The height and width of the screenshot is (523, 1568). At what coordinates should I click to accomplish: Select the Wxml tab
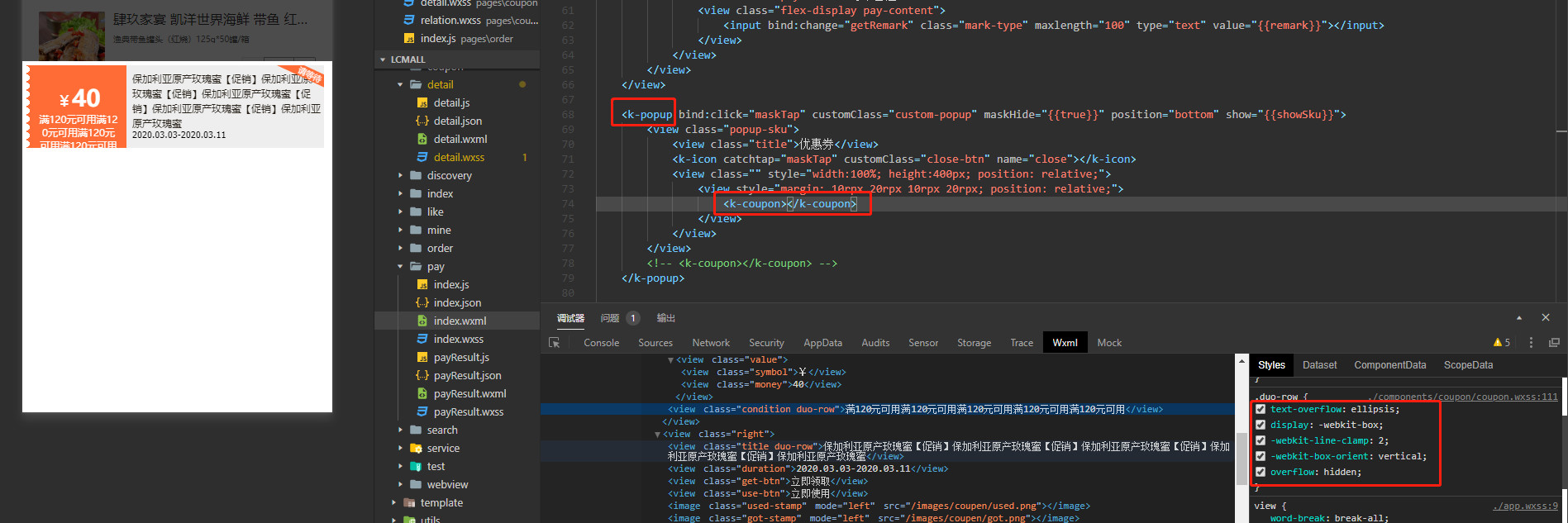tap(1065, 343)
